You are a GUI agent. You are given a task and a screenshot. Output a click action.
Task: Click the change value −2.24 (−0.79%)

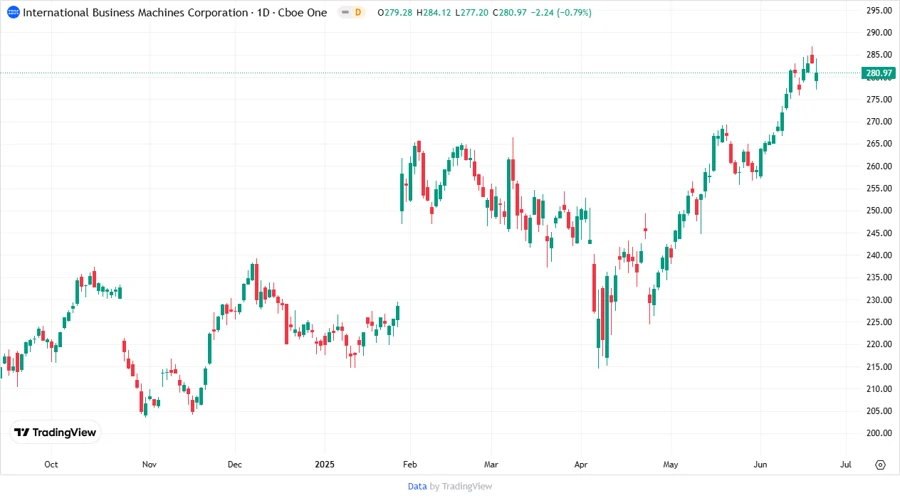tap(561, 12)
